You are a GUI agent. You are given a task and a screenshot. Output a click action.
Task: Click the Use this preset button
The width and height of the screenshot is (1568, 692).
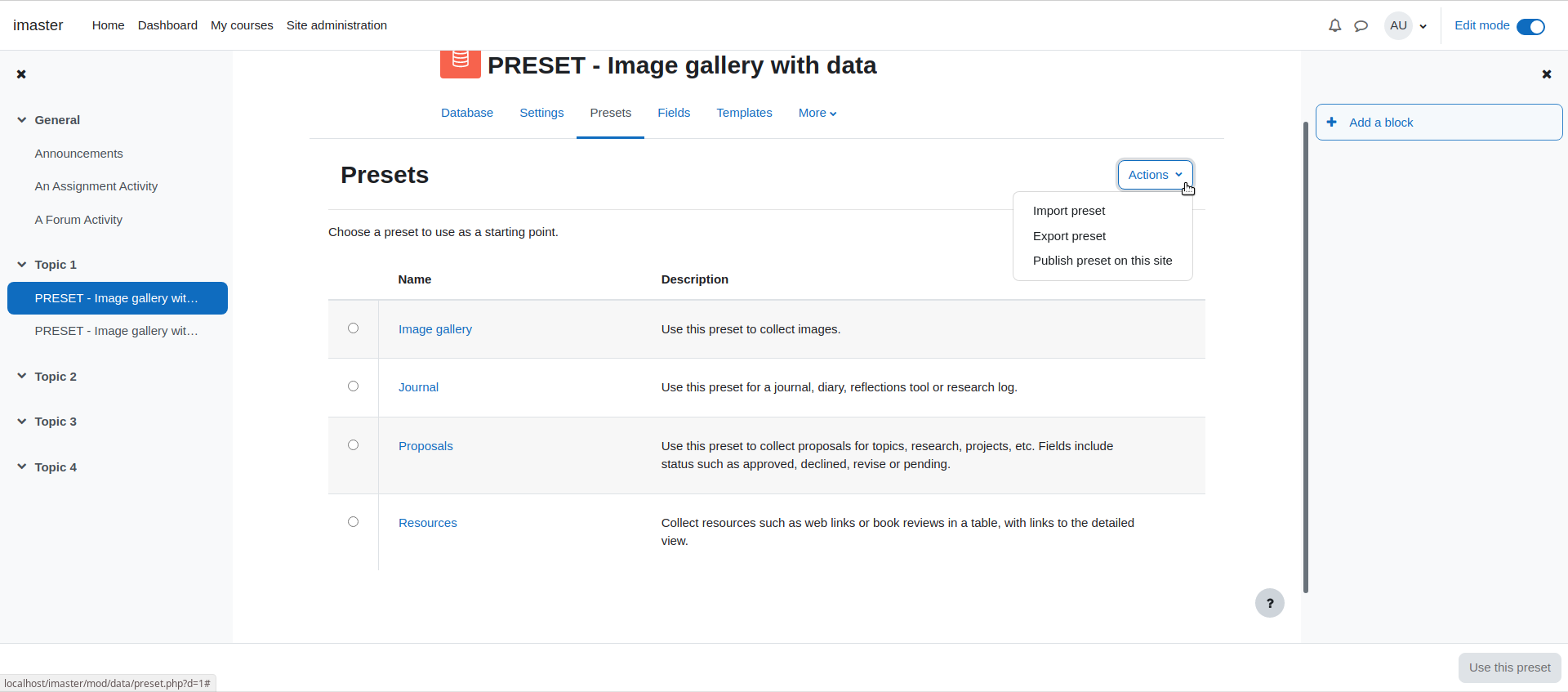click(1509, 667)
